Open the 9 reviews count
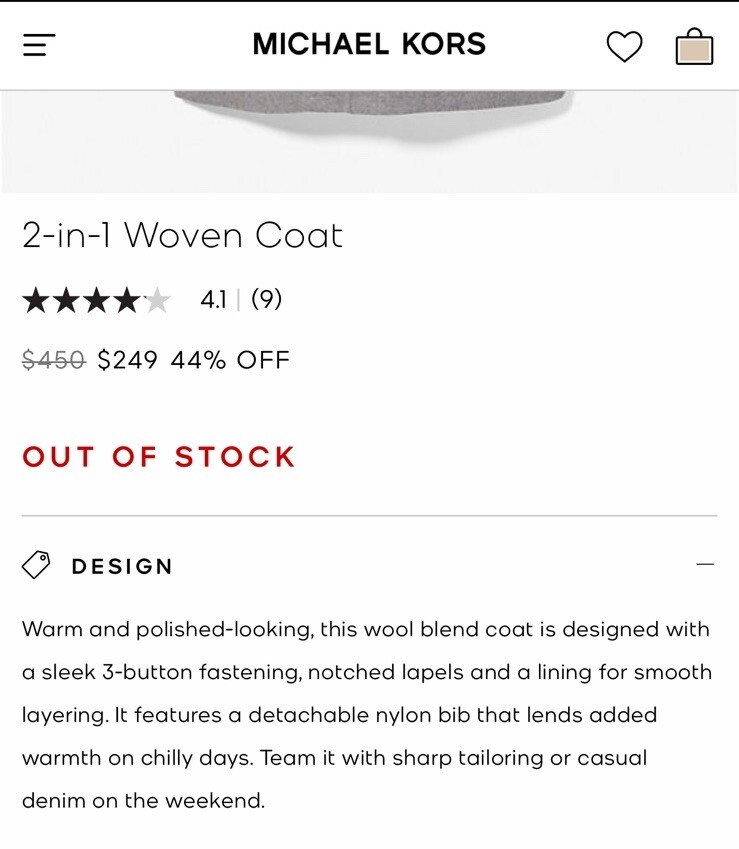 266,299
